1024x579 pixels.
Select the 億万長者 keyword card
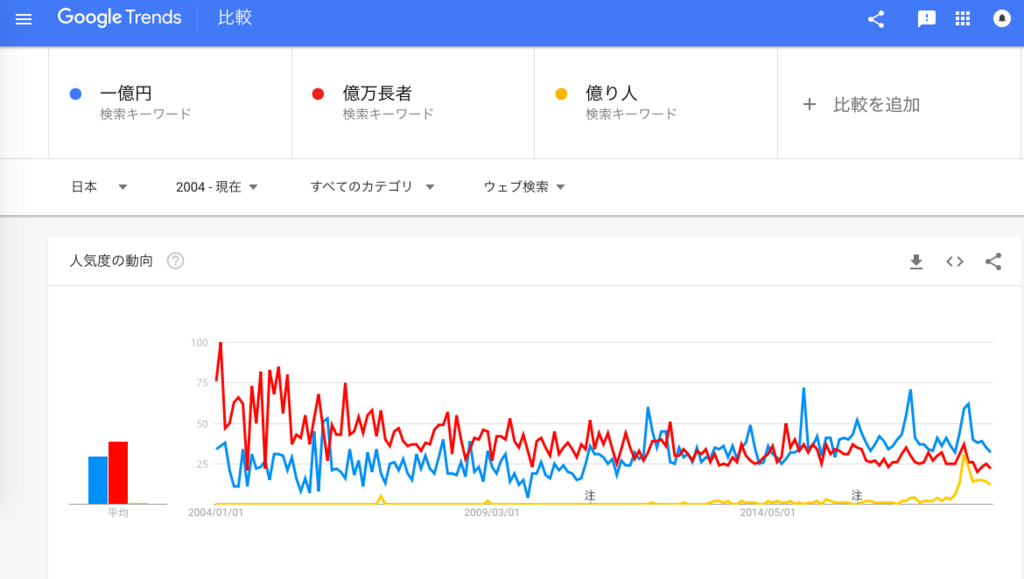(x=412, y=101)
